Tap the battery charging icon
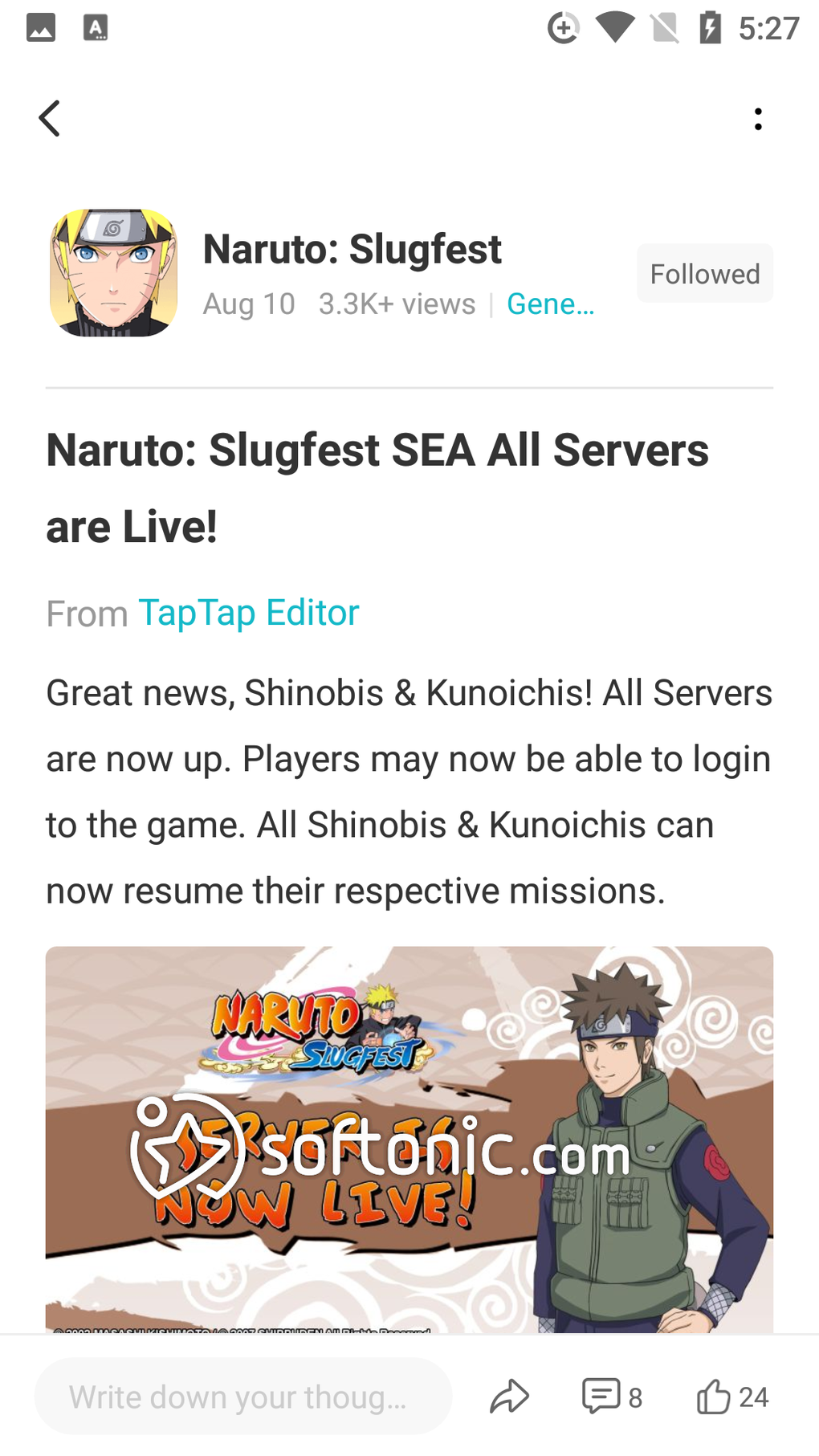The image size is (819, 1456). [711, 28]
